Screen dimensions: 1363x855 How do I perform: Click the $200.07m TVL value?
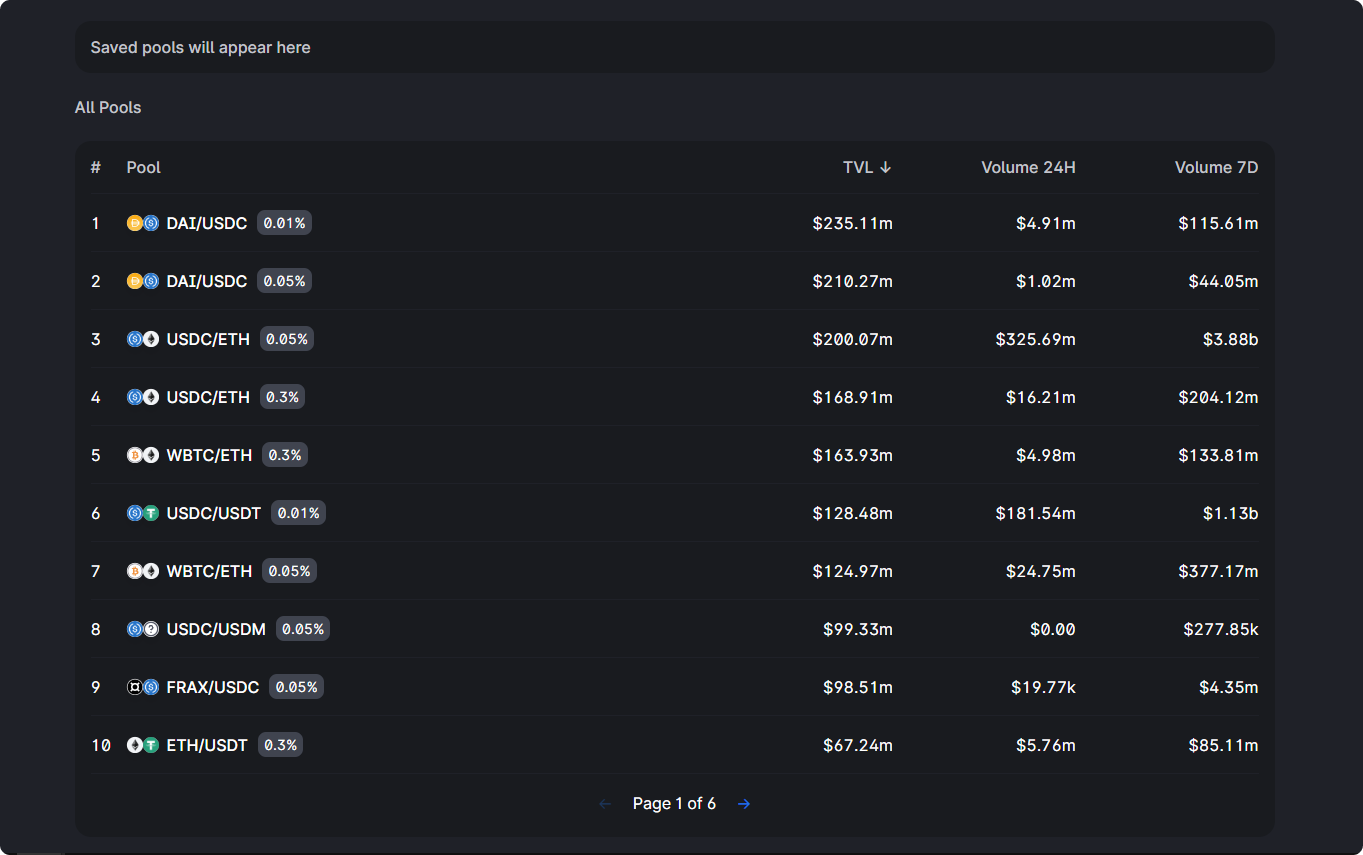click(x=853, y=339)
